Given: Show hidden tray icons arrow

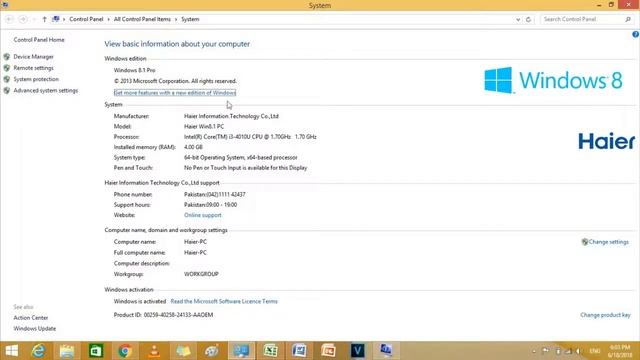Looking at the screenshot, I should tap(534, 351).
